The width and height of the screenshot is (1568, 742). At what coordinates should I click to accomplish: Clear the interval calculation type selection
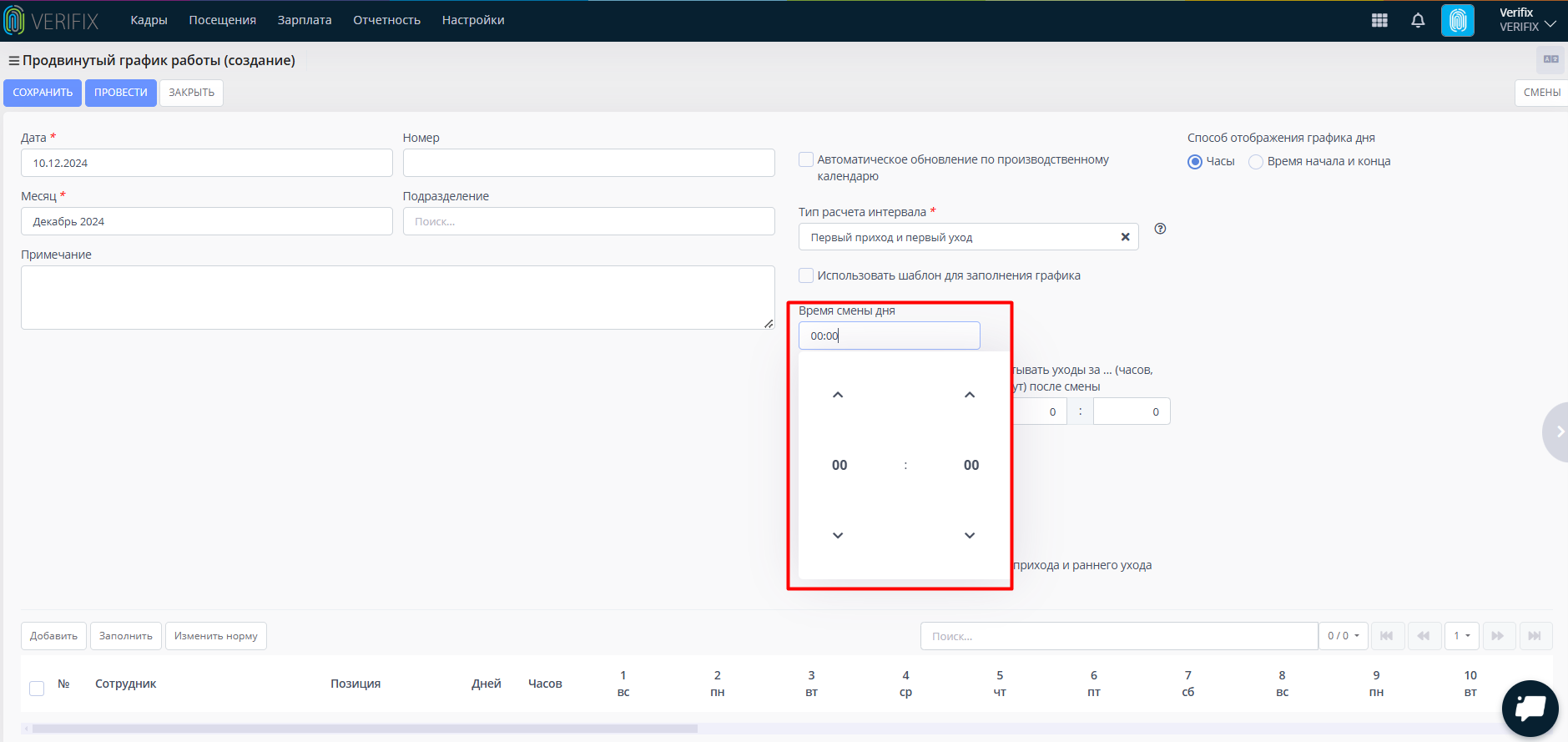tap(1125, 237)
